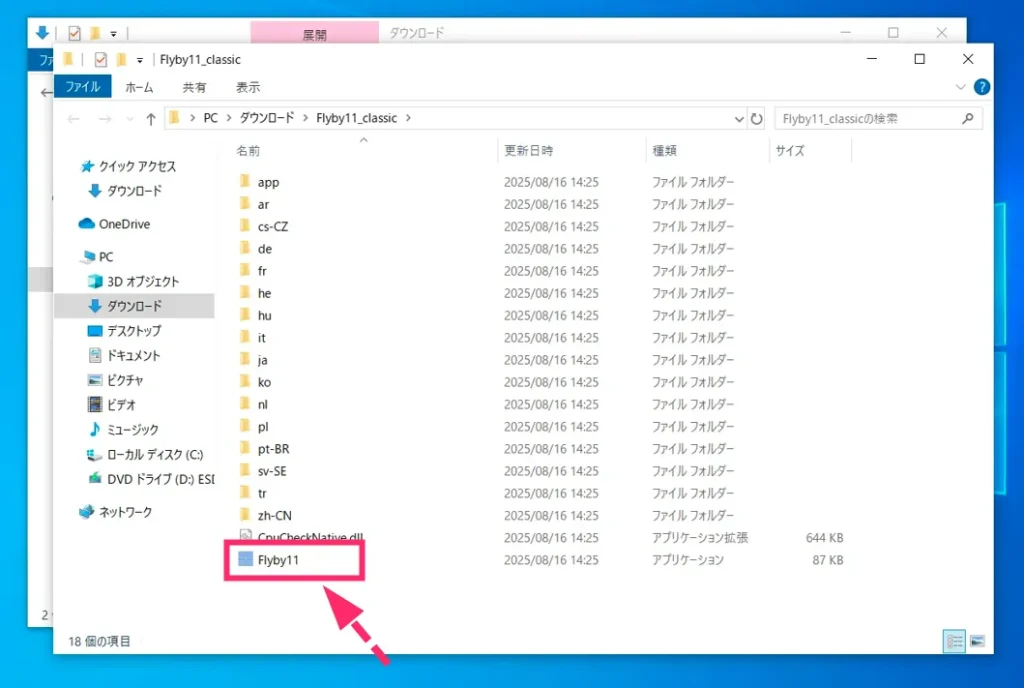
Task: Select the hu folder
Action: (264, 315)
